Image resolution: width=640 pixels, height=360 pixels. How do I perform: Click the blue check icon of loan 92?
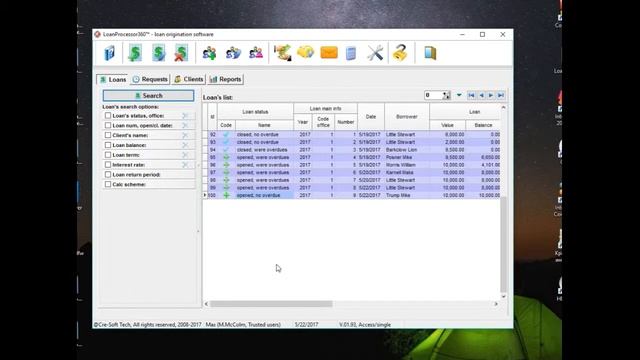pos(226,134)
